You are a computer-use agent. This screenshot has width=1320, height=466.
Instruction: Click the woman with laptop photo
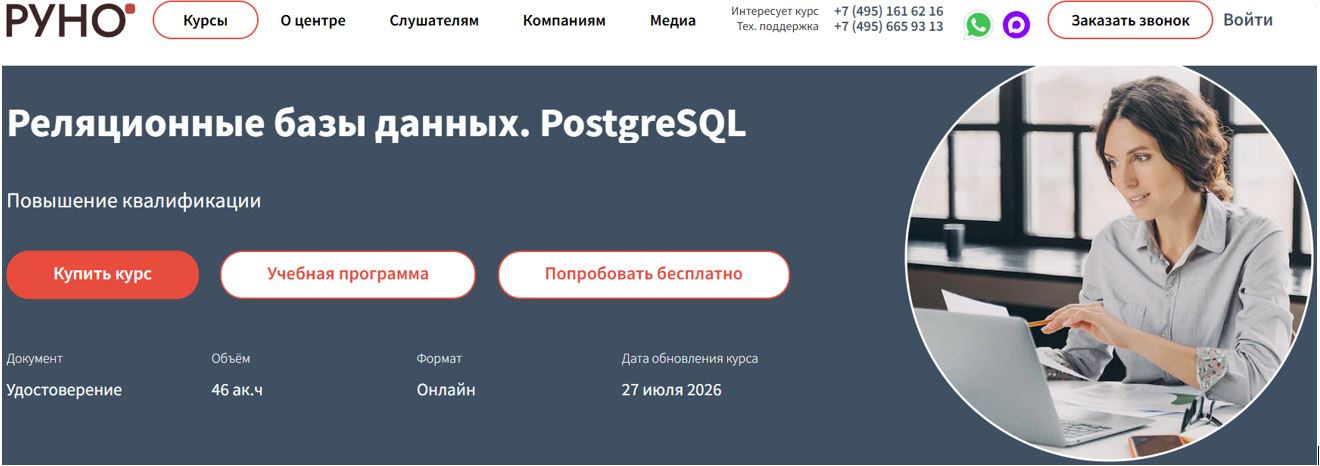1111,263
